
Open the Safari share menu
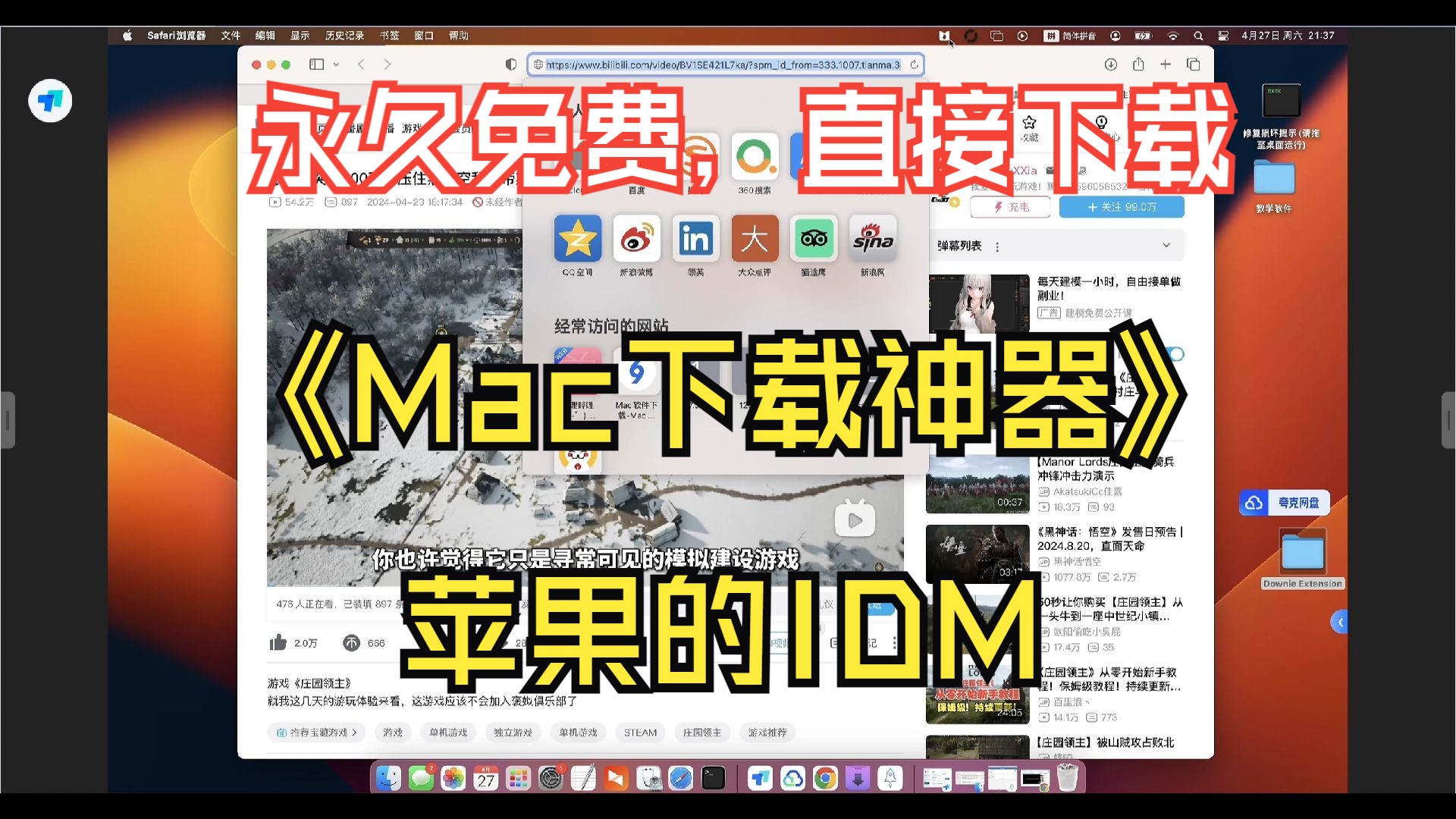coord(1138,64)
